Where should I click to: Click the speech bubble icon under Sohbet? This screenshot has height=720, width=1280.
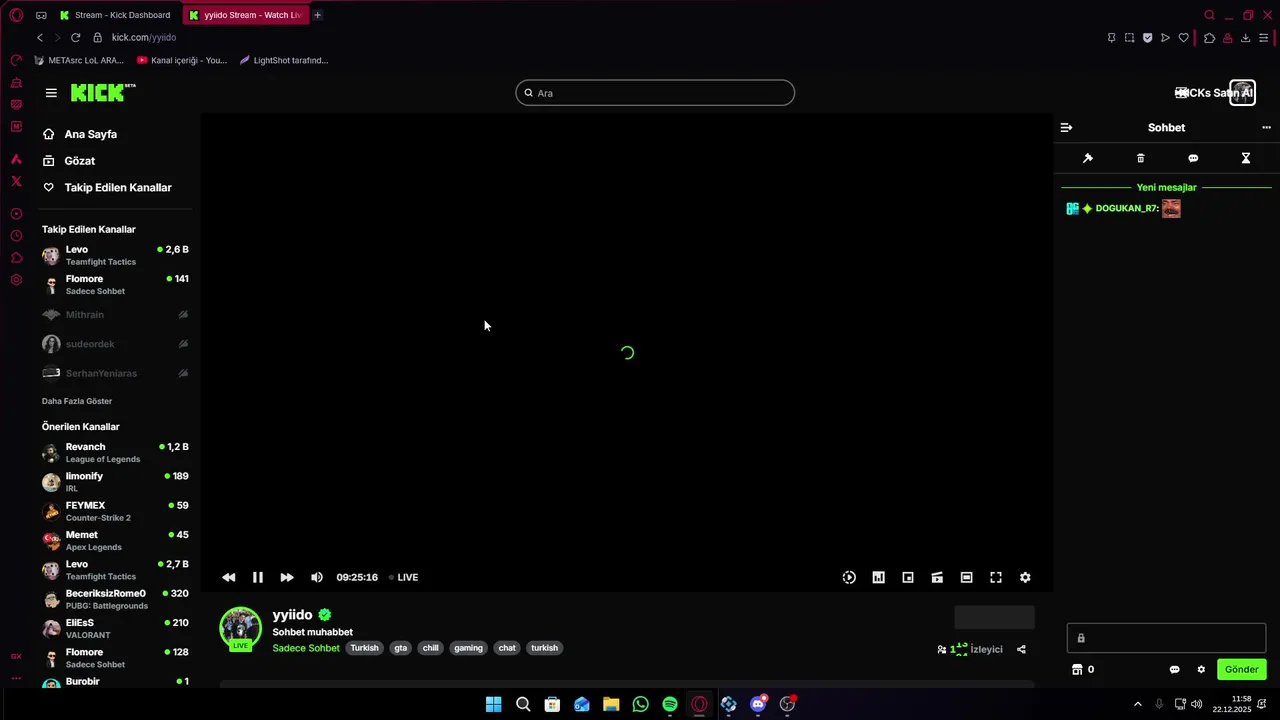click(x=1193, y=158)
